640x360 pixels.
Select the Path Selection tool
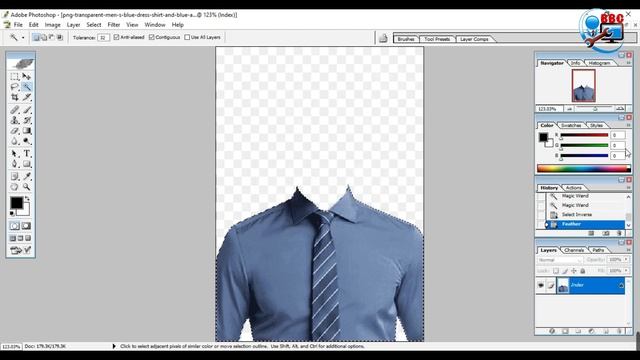15,153
